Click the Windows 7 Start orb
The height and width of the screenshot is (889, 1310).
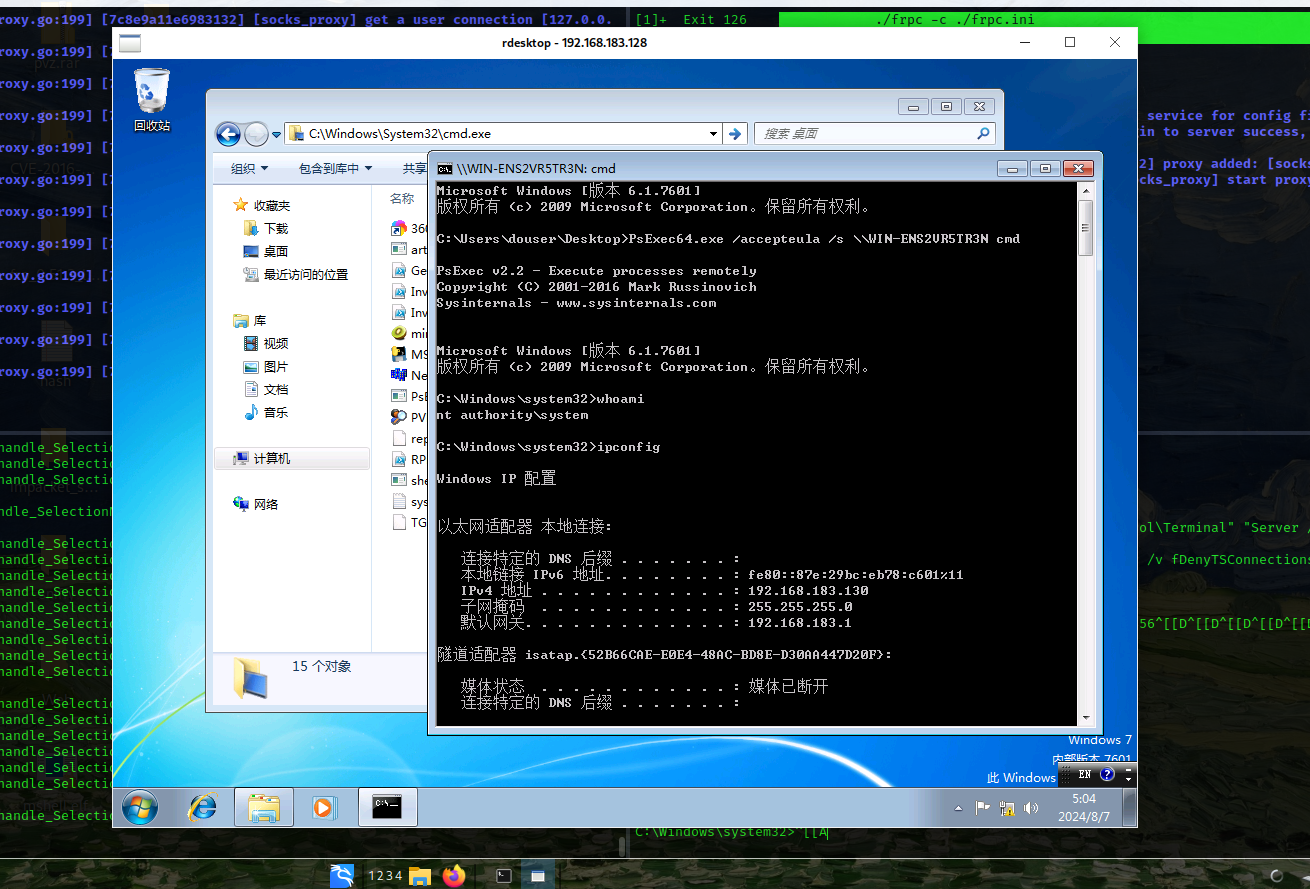139,806
